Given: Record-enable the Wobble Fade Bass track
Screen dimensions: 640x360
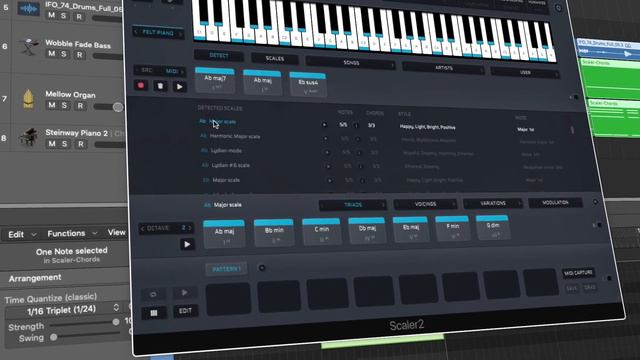Looking at the screenshot, I should click(x=80, y=55).
